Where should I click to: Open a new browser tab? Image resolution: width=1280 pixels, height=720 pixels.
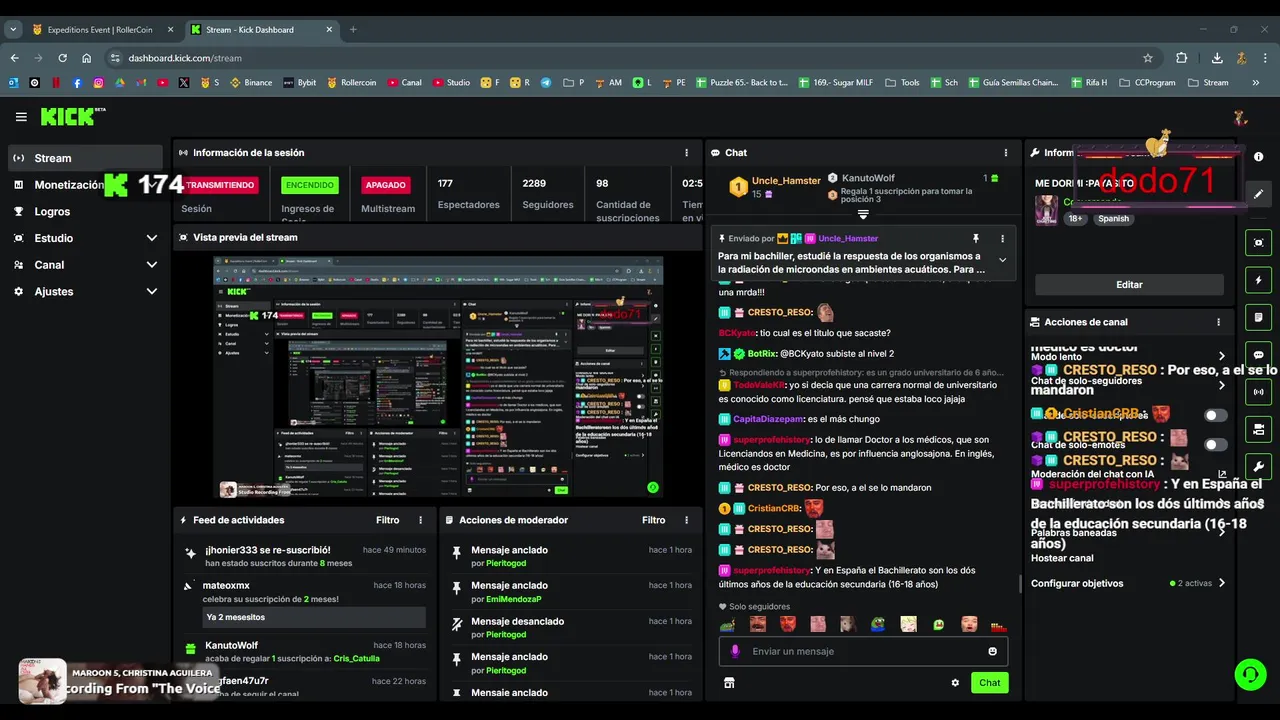tap(353, 30)
